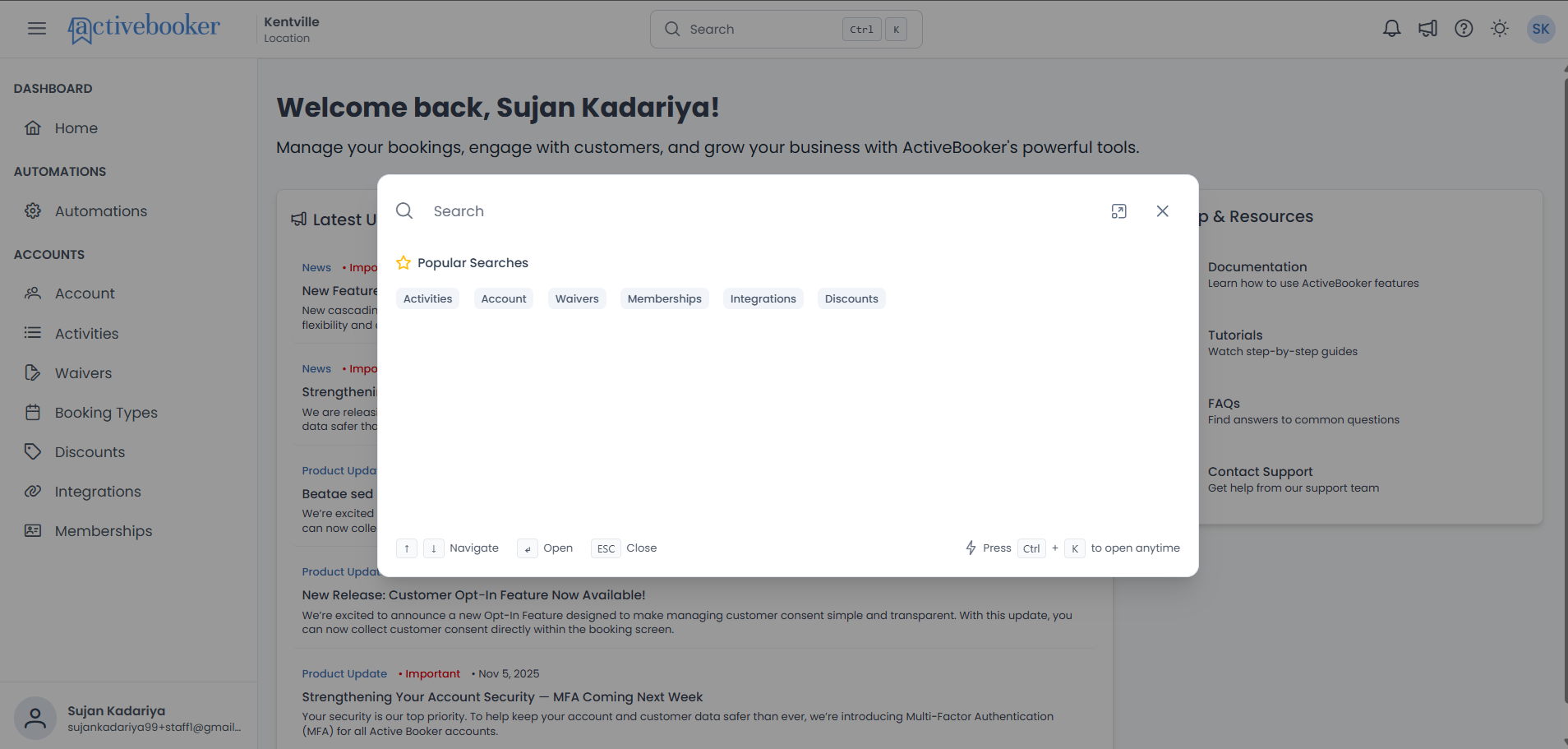The width and height of the screenshot is (1568, 749).
Task: Open Sujan Kadariya profile at sidebar bottom
Action: (x=128, y=718)
